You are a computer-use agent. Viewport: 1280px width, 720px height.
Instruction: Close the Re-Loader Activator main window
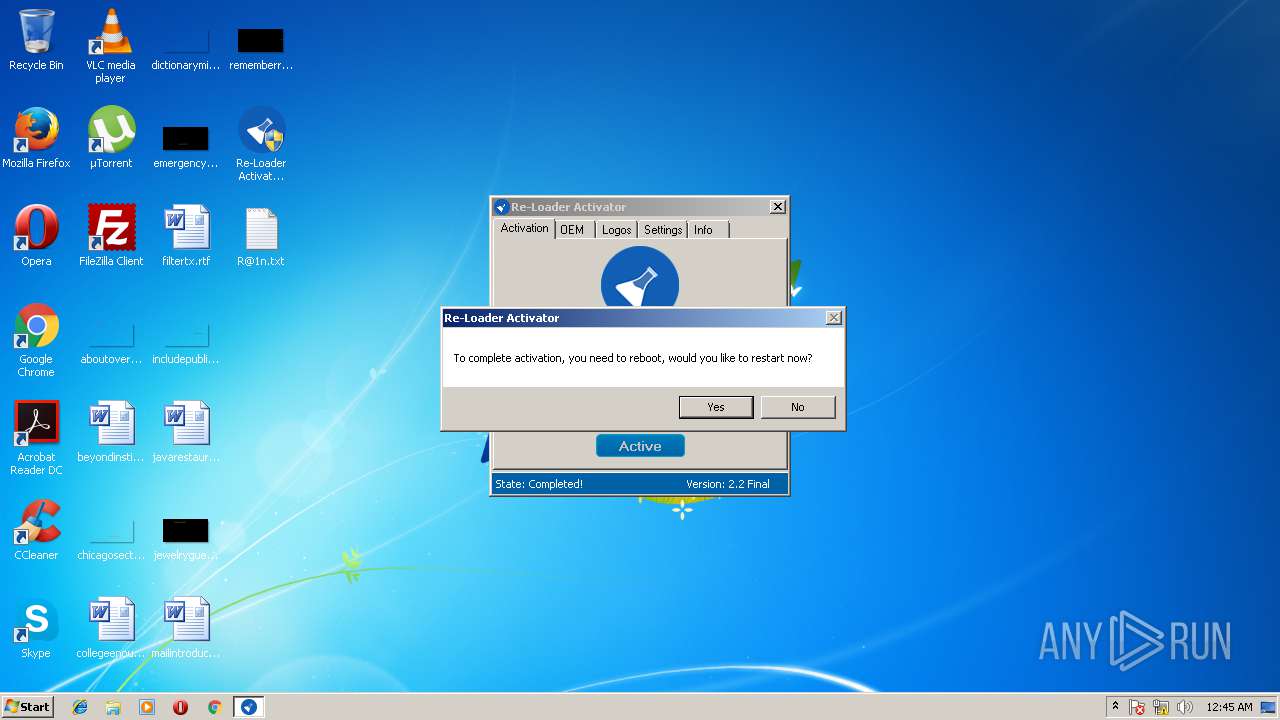point(777,207)
